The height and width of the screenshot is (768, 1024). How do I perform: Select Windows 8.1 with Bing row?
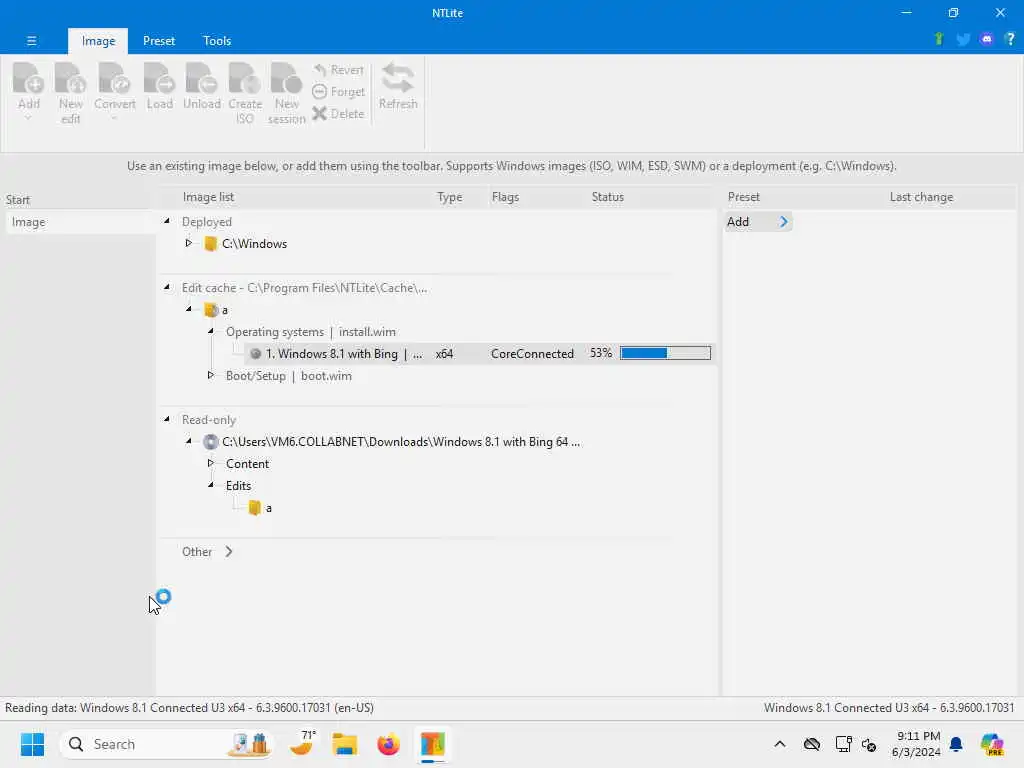click(x=480, y=353)
